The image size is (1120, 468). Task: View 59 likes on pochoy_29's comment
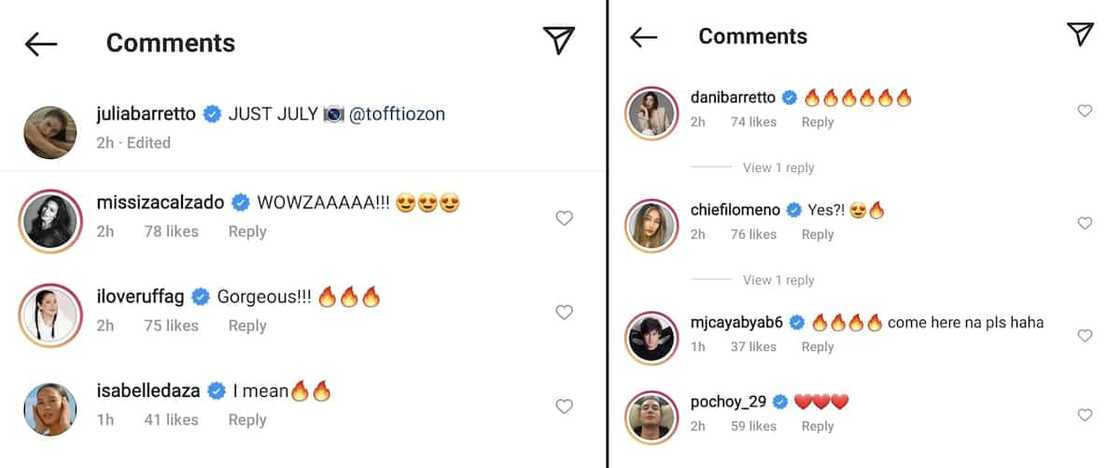[753, 426]
